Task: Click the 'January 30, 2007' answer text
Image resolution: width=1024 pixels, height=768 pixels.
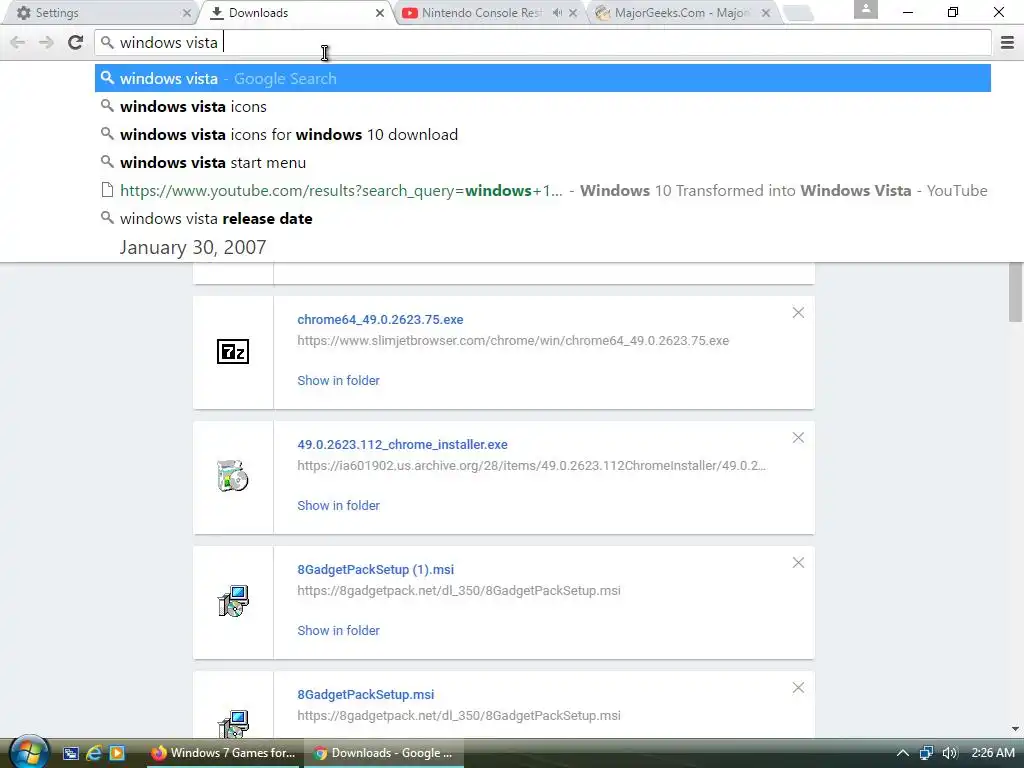Action: 193,247
